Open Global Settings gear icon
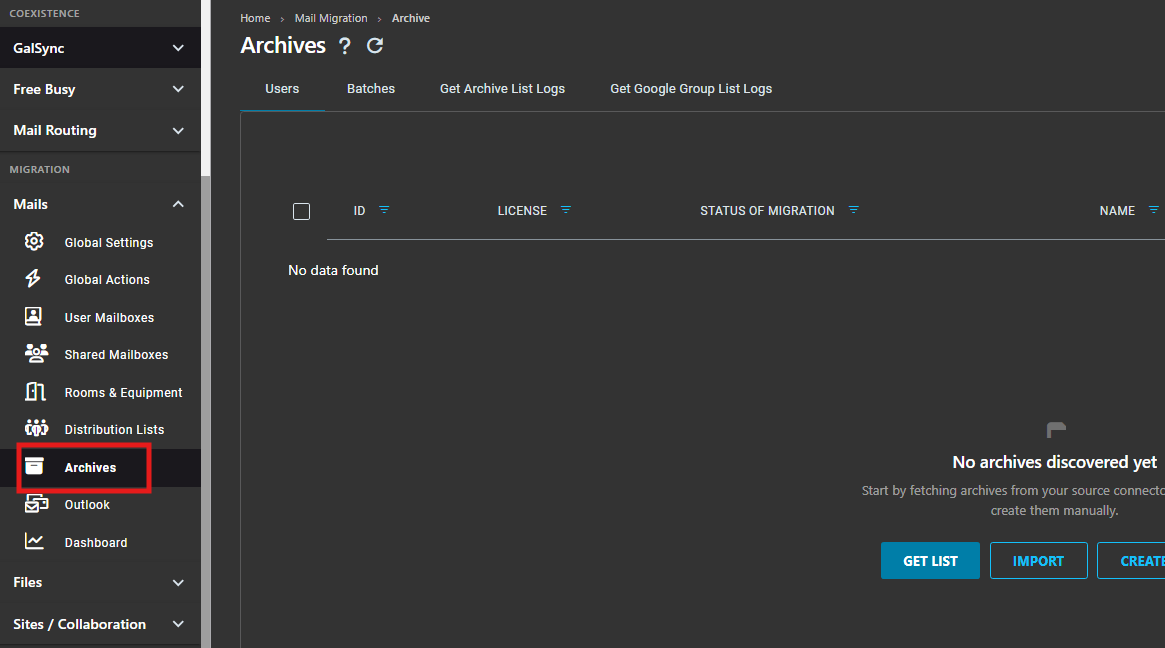Viewport: 1165px width, 648px height. point(34,242)
